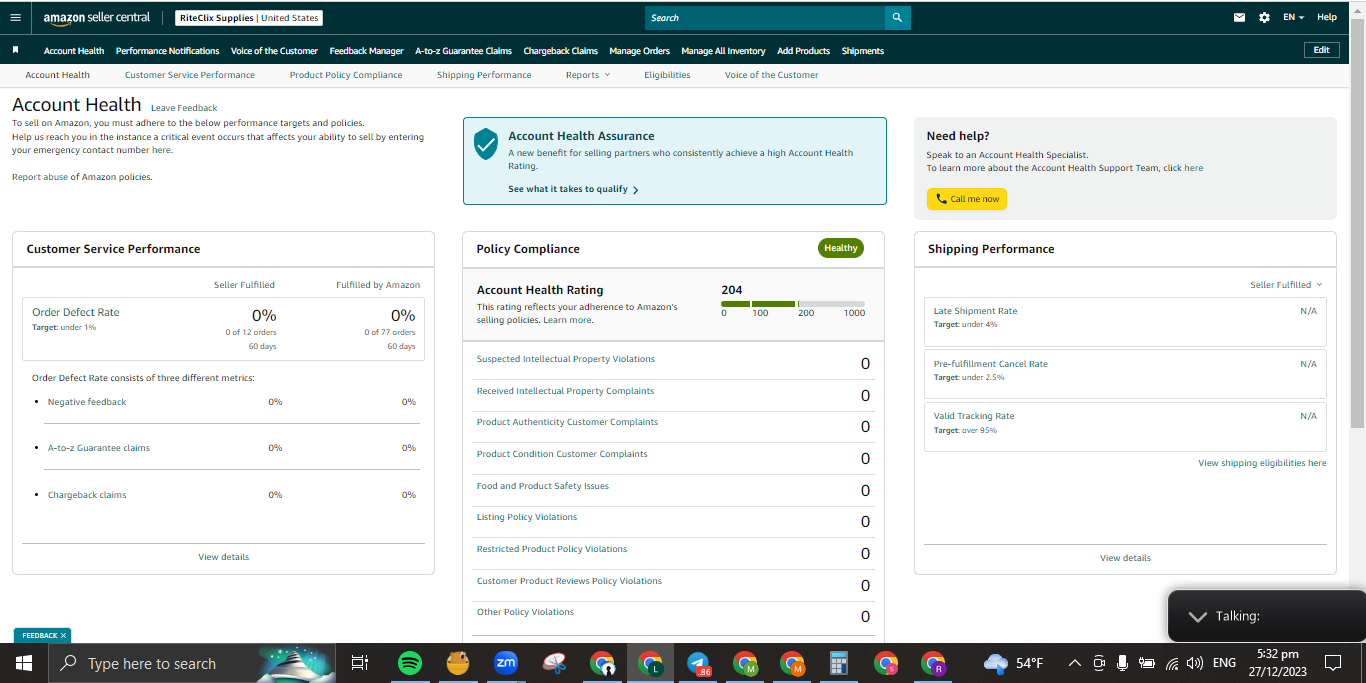Screen dimensions: 1366x683
Task: Open the Zoom app in taskbar
Action: click(505, 663)
